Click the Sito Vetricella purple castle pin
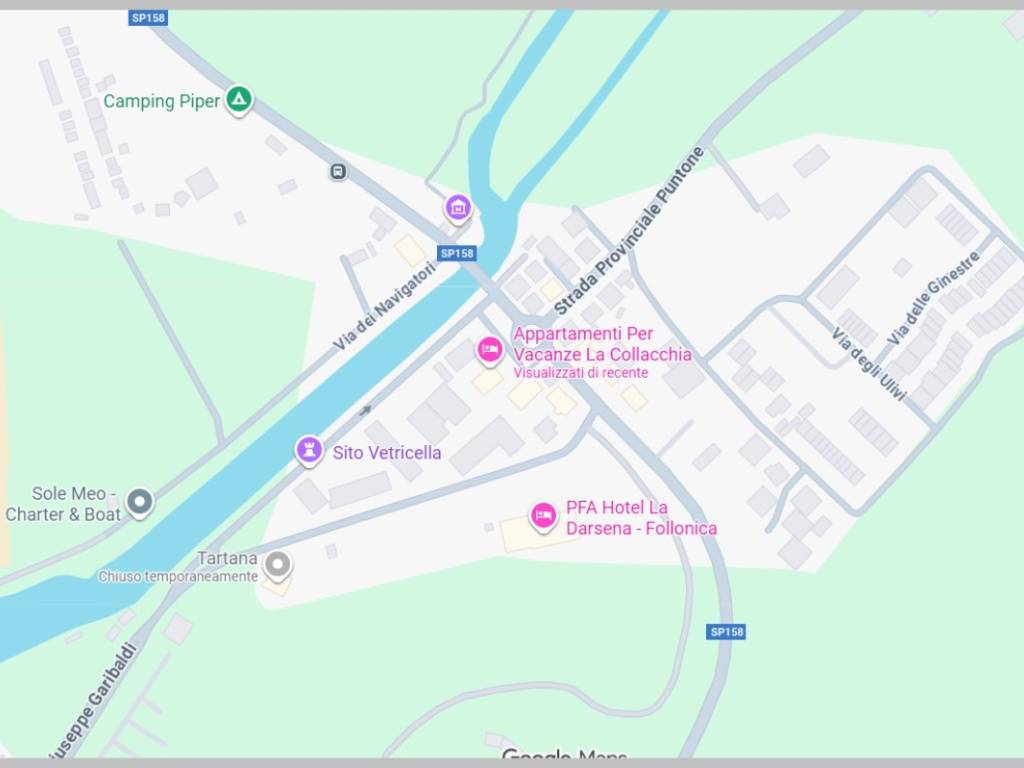The height and width of the screenshot is (768, 1024). point(309,451)
